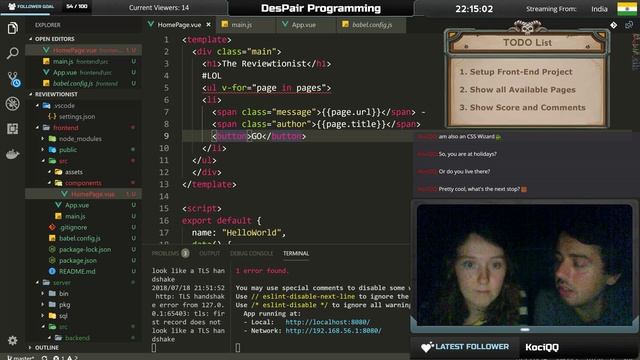Open the Explorer files icon in activity bar
The width and height of the screenshot is (640, 360).
tap(13, 28)
